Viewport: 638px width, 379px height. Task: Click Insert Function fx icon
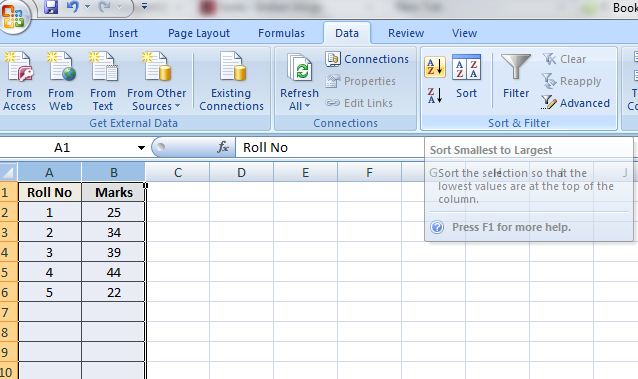pyautogui.click(x=223, y=147)
